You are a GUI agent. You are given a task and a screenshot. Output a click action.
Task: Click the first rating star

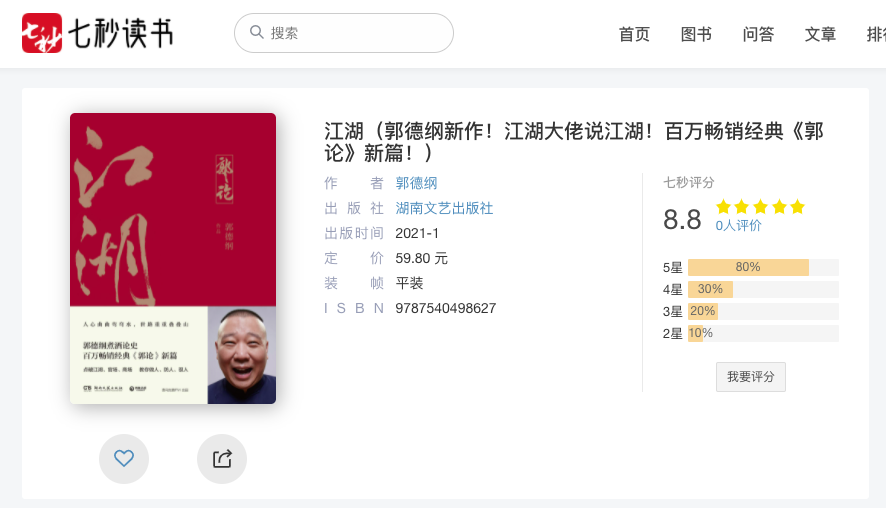[x=723, y=207]
